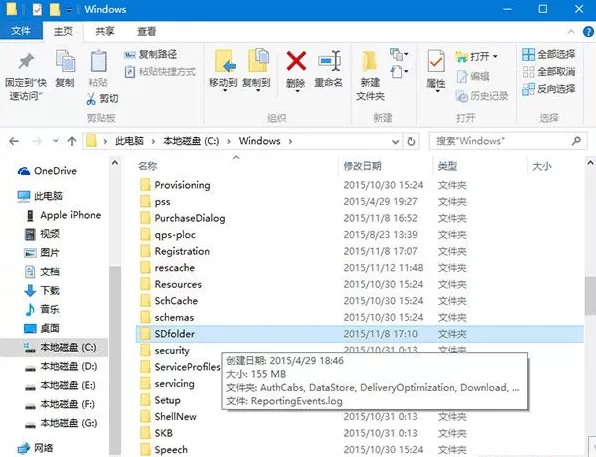The image size is (596, 457).
Task: Click Select none (全部取消)
Action: tap(548, 71)
